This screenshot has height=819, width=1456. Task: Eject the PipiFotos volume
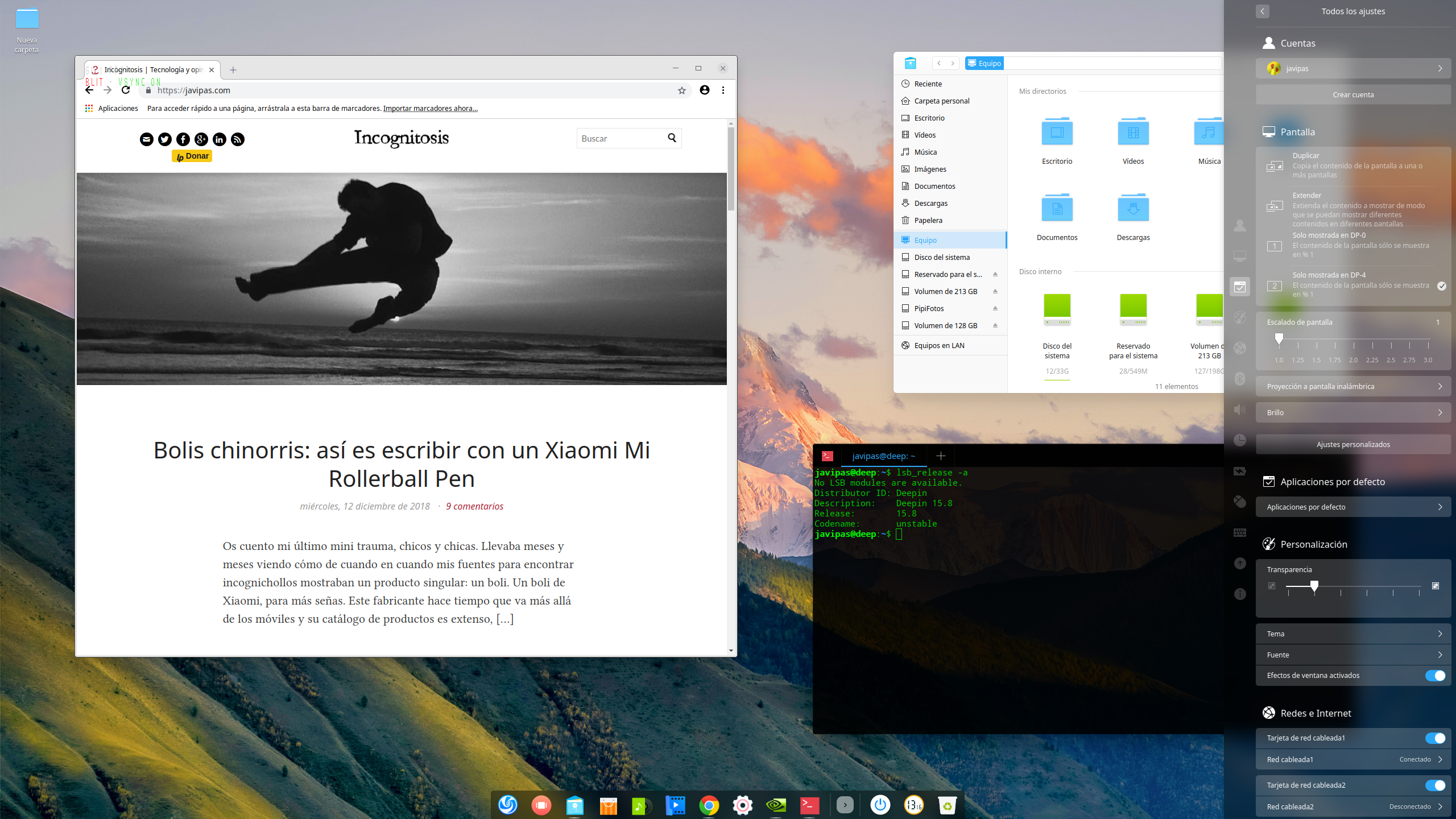point(995,308)
